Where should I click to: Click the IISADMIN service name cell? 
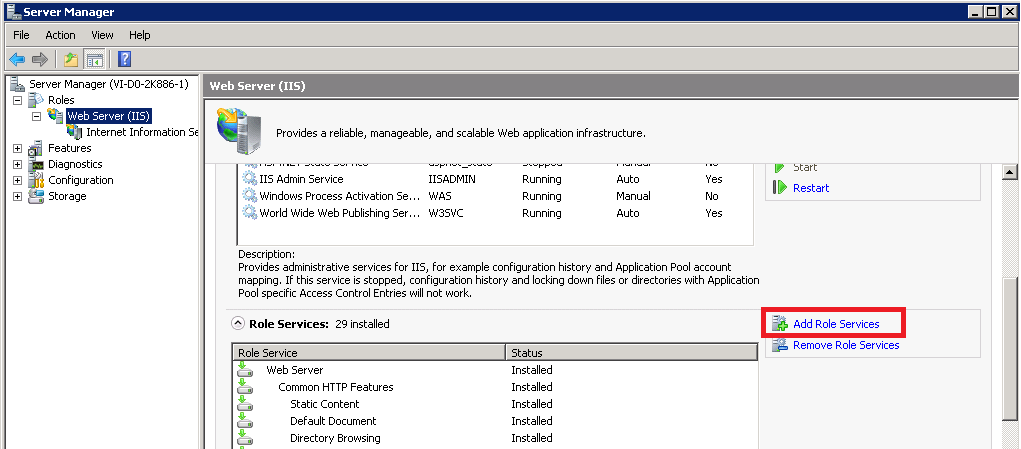click(451, 179)
